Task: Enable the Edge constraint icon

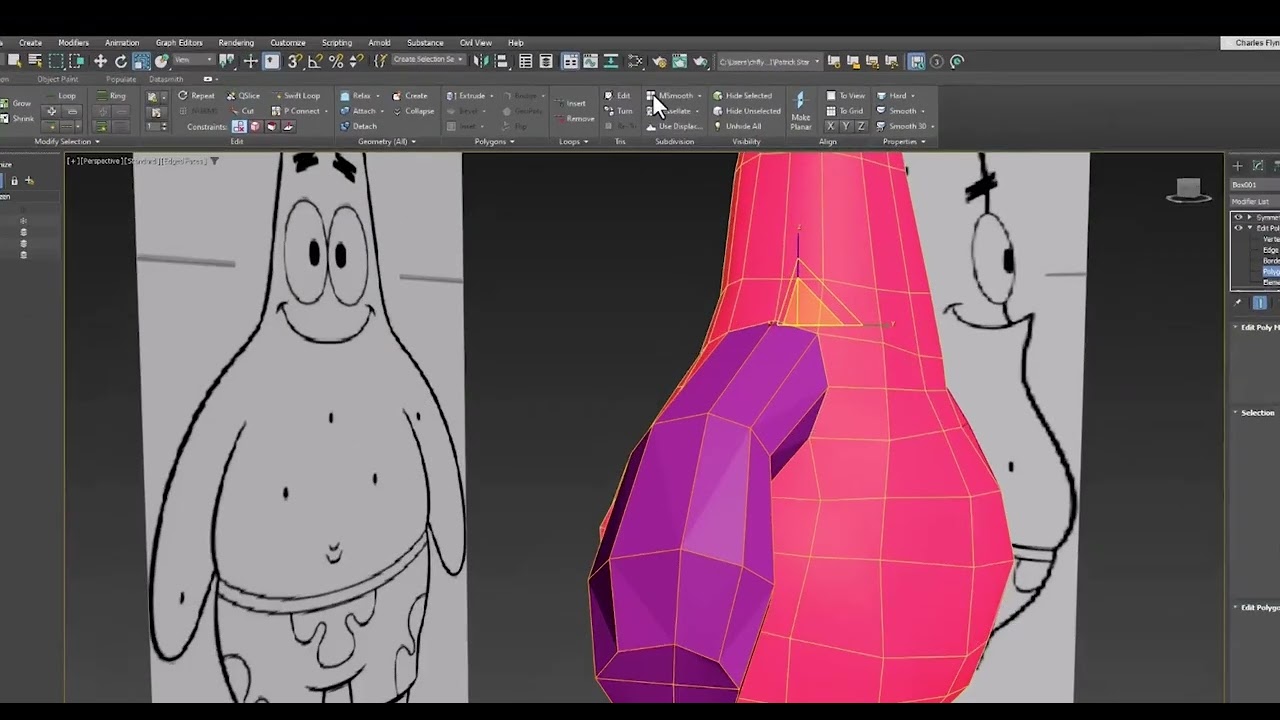Action: 255,127
